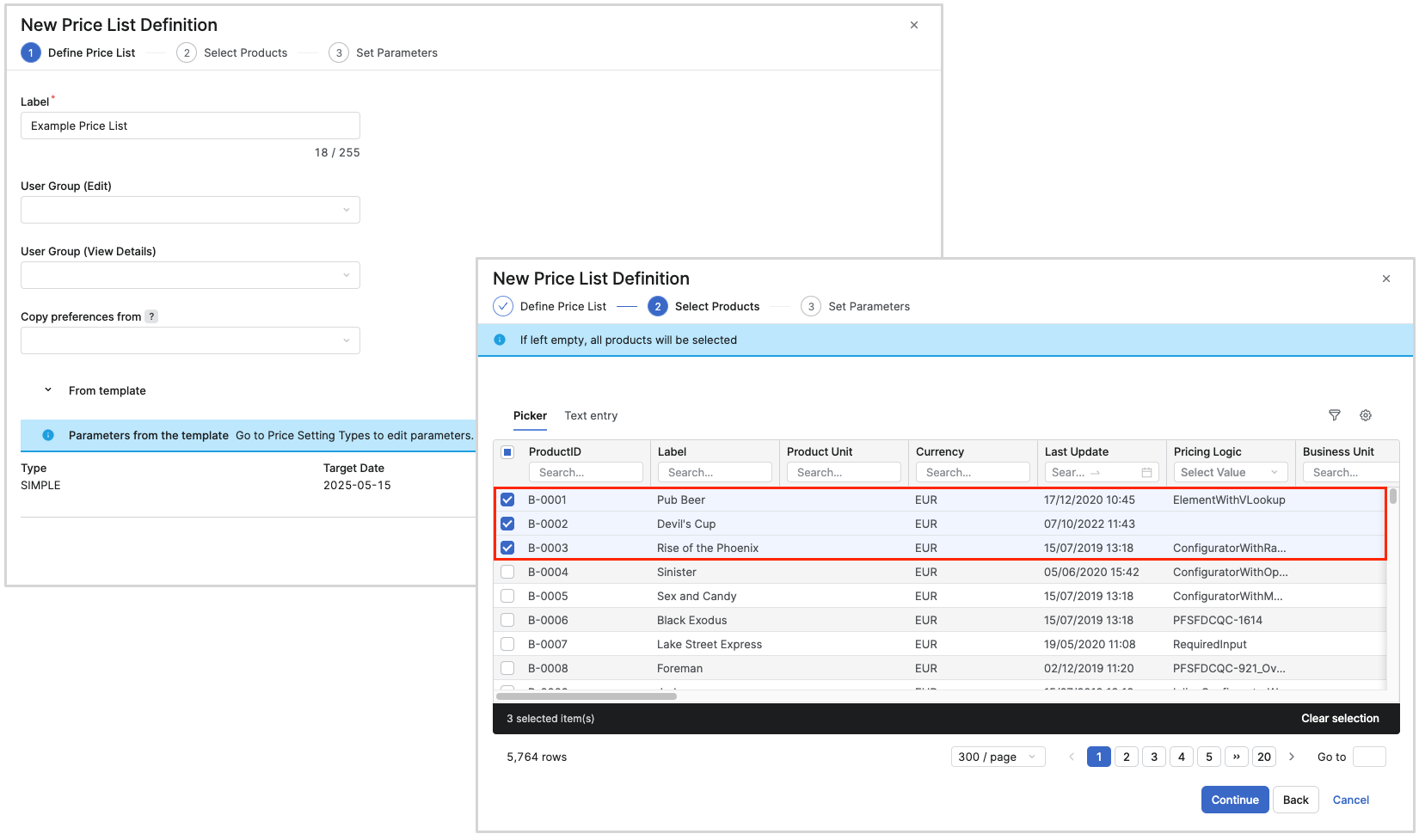Click Clear selection in the dark bar
This screenshot has height=840, width=1419.
[x=1339, y=718]
